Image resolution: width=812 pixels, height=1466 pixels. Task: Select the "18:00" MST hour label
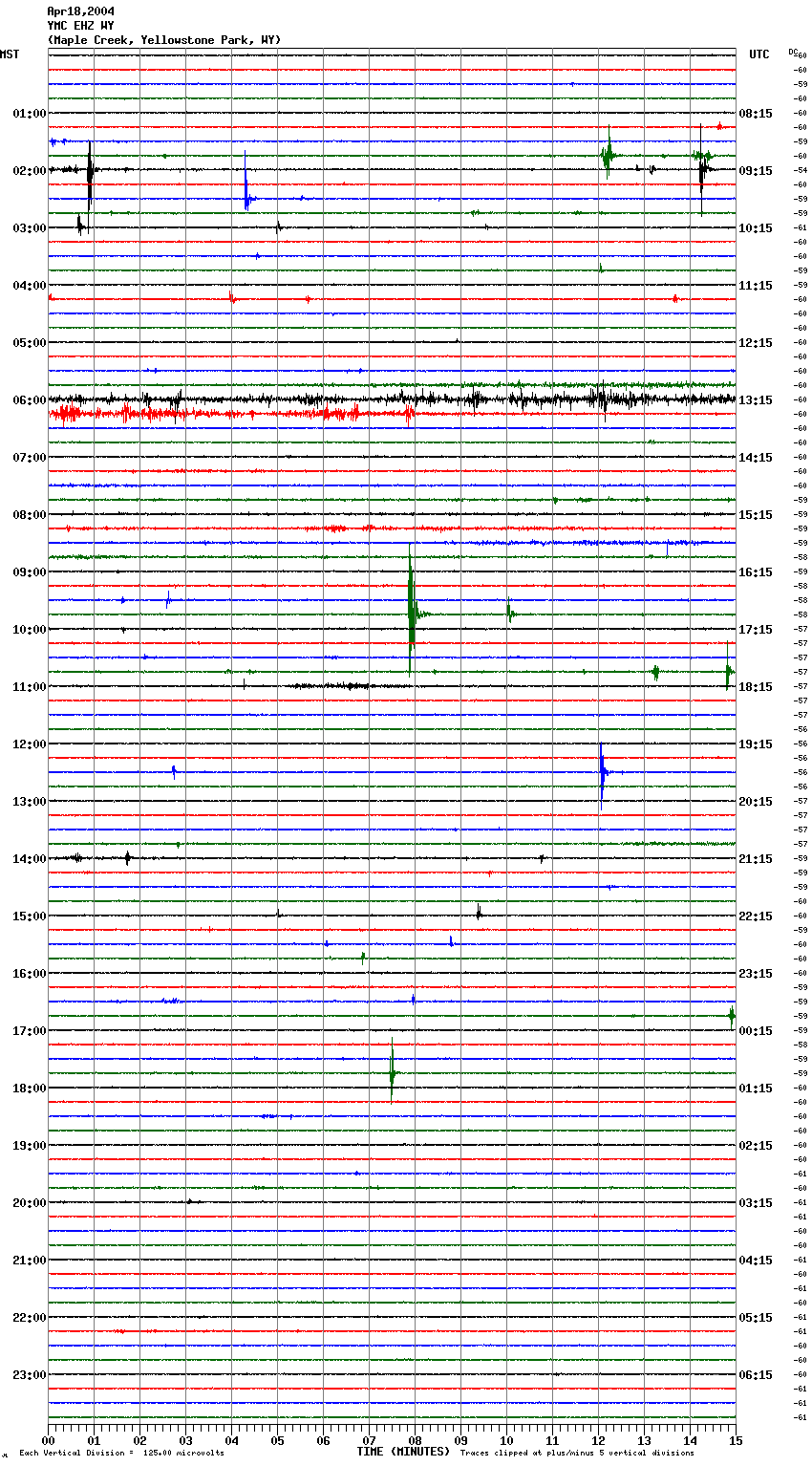point(30,1088)
